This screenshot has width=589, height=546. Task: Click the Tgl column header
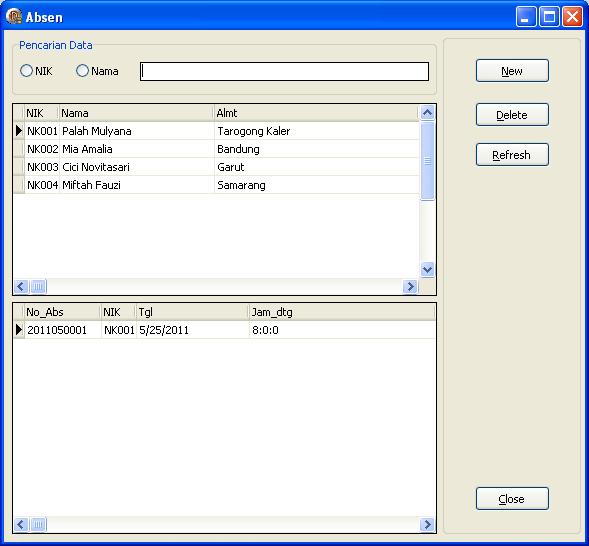192,312
